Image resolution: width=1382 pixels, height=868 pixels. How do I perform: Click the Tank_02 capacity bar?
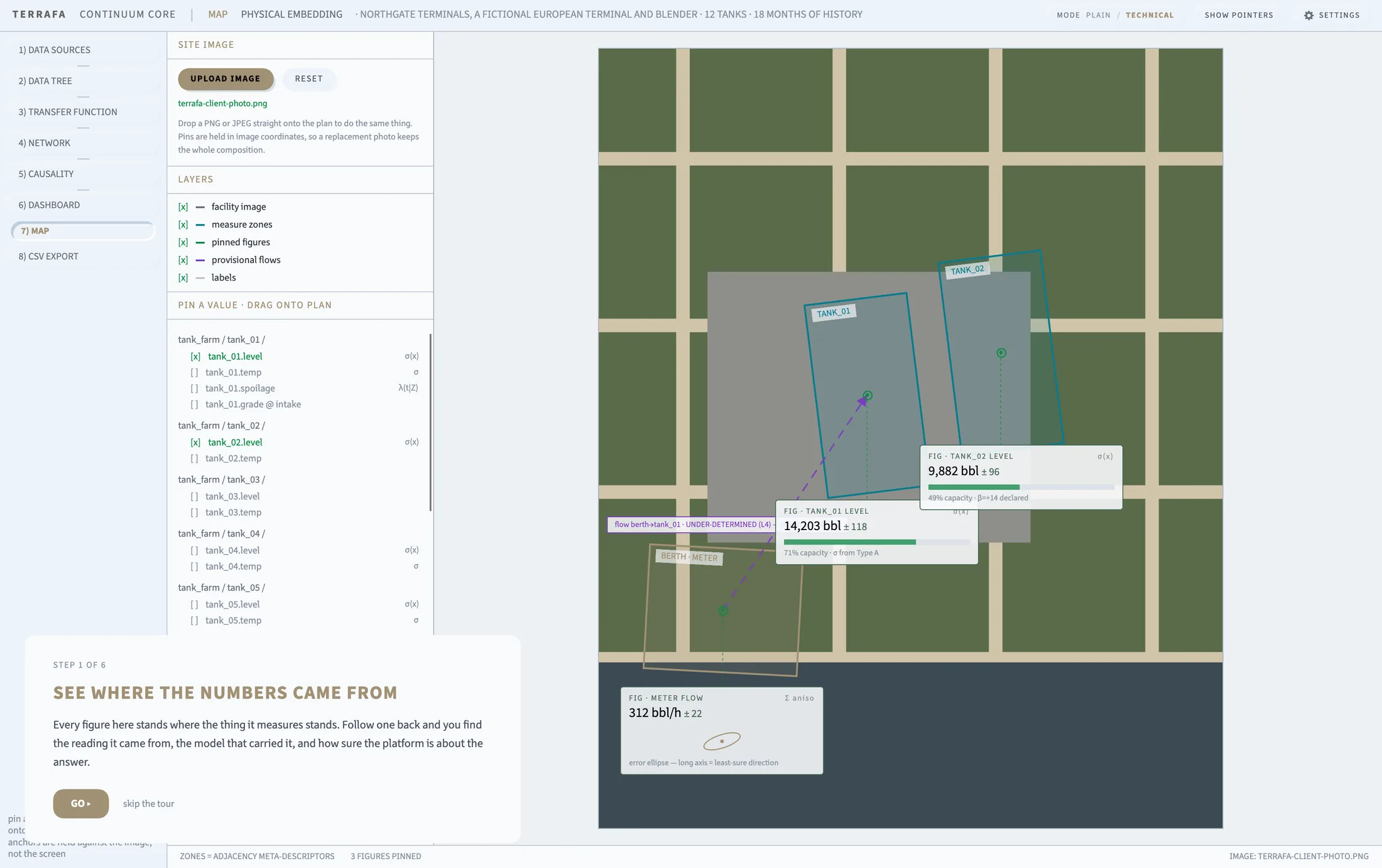(x=1021, y=487)
